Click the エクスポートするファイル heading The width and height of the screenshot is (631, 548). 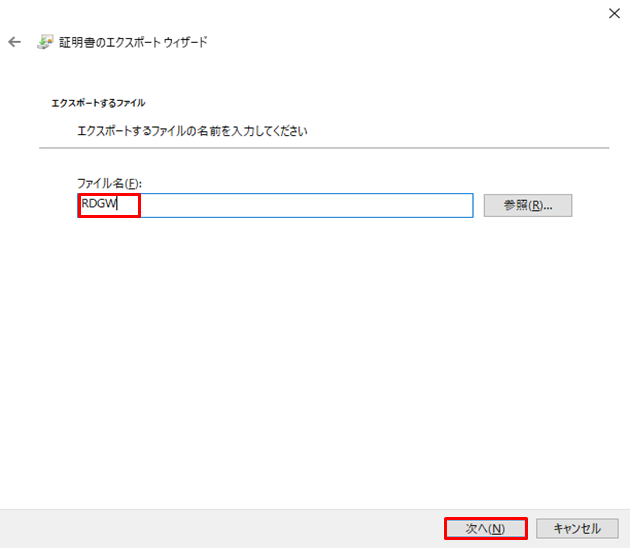point(98,103)
